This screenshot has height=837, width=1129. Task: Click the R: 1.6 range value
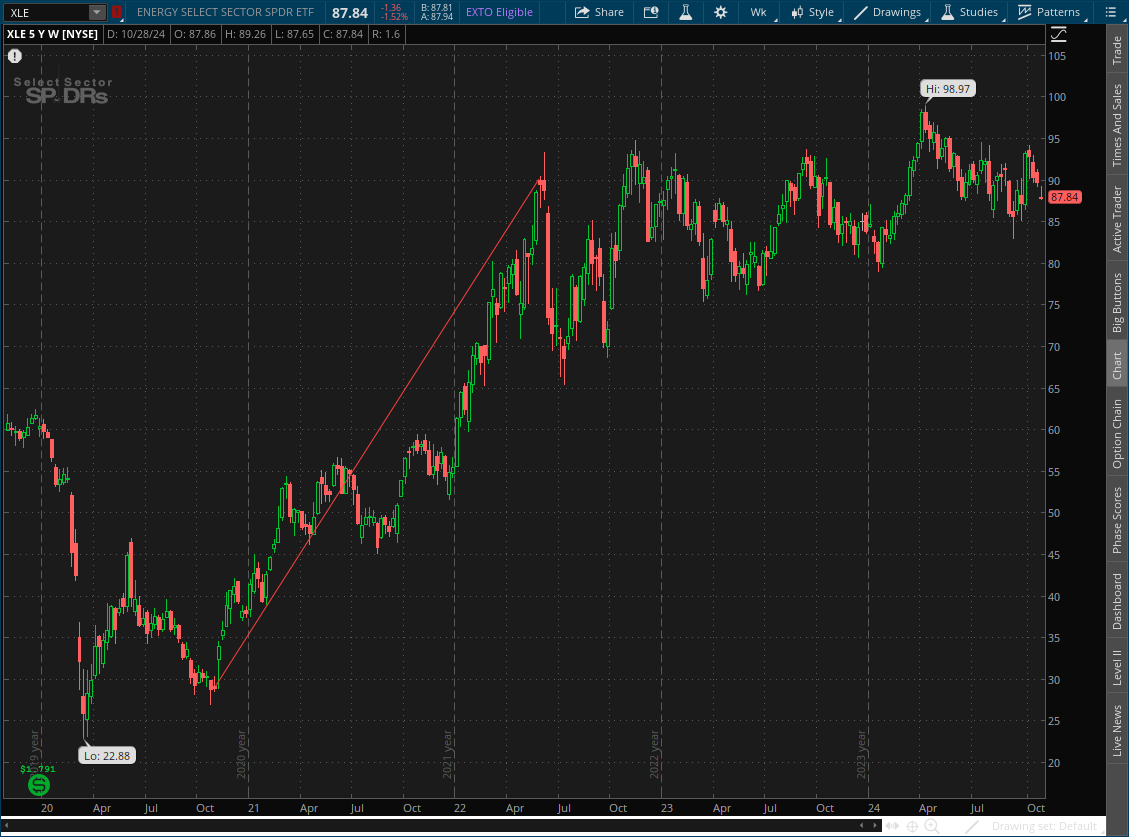pyautogui.click(x=386, y=34)
